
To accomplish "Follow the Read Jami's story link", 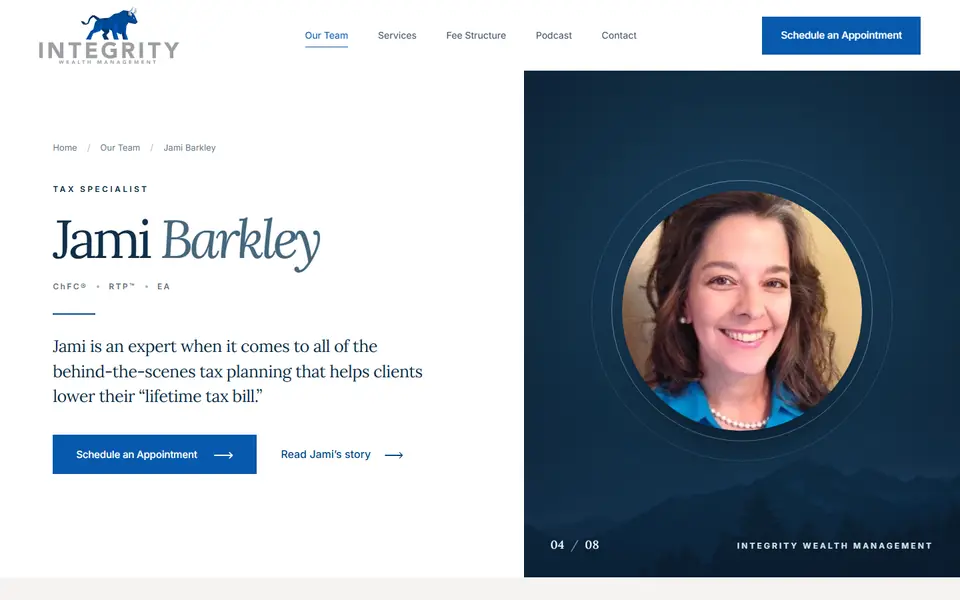I will point(342,454).
